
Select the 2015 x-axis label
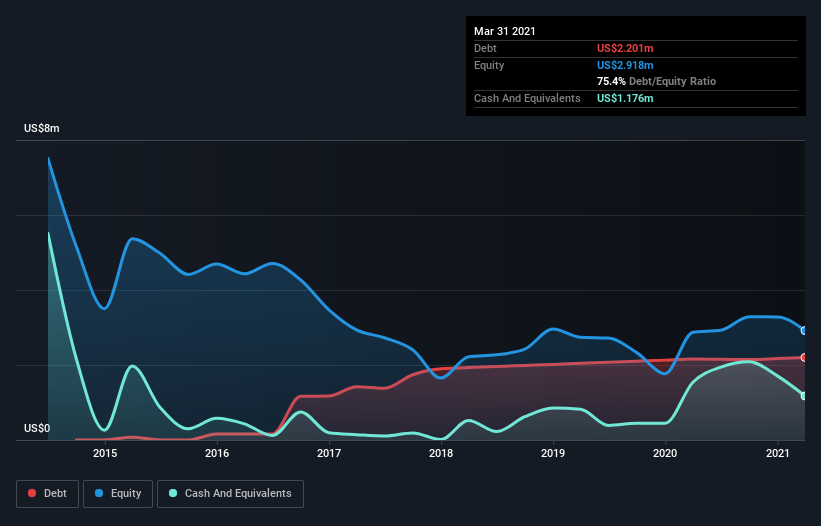(x=105, y=453)
